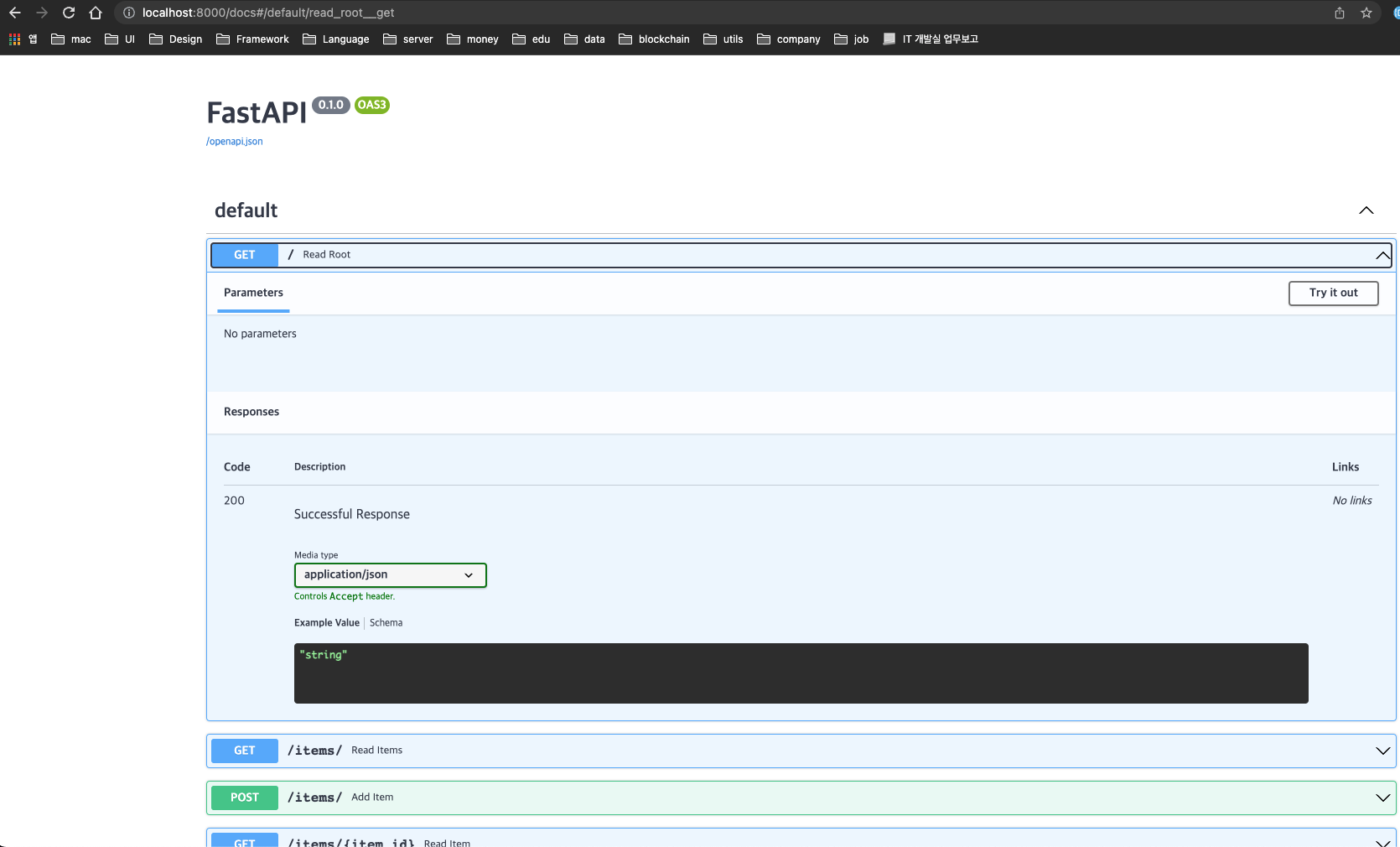Viewport: 1400px width, 847px height.
Task: Click the 200 response code
Action: tap(234, 501)
